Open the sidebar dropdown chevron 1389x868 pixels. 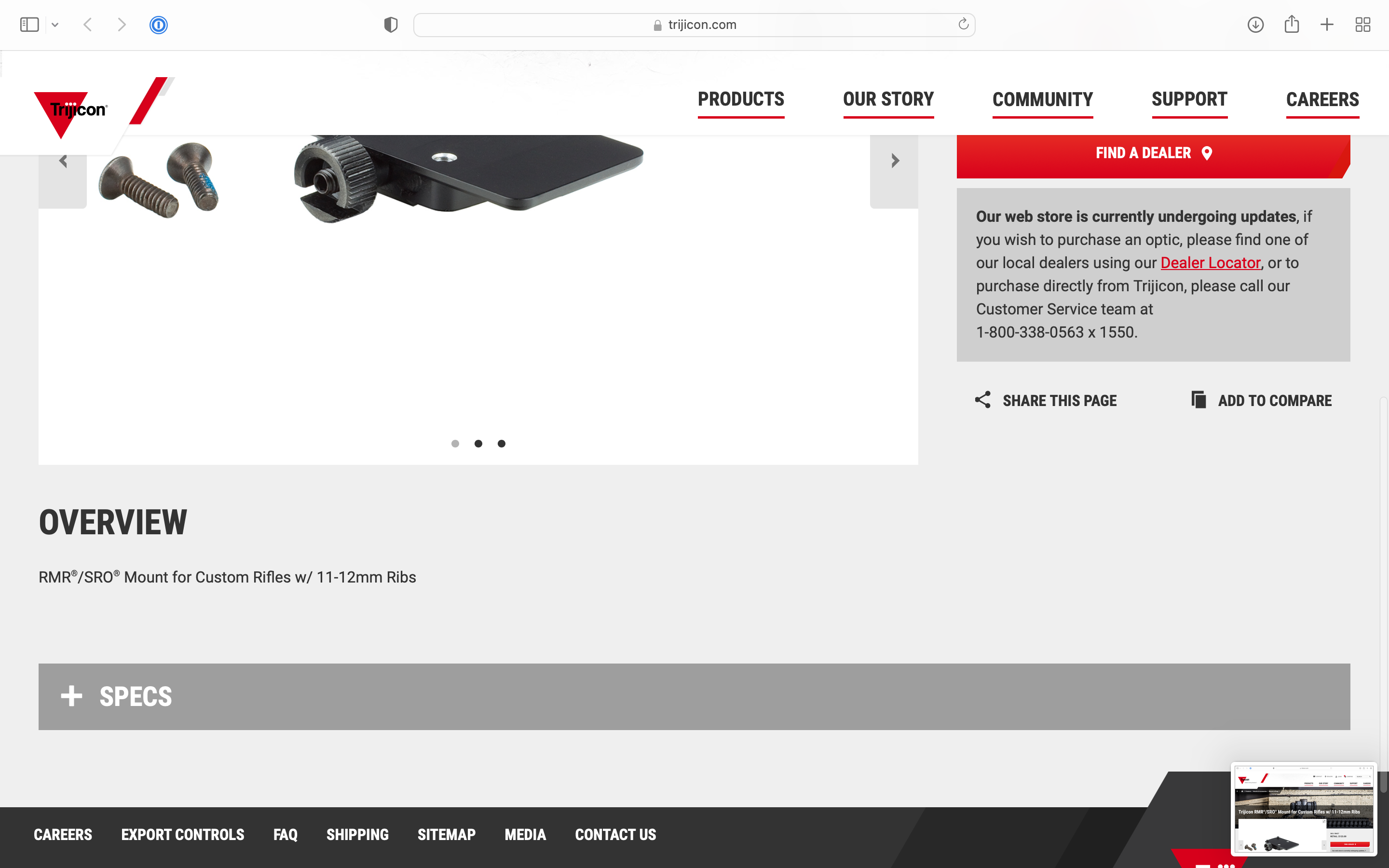tap(55, 25)
